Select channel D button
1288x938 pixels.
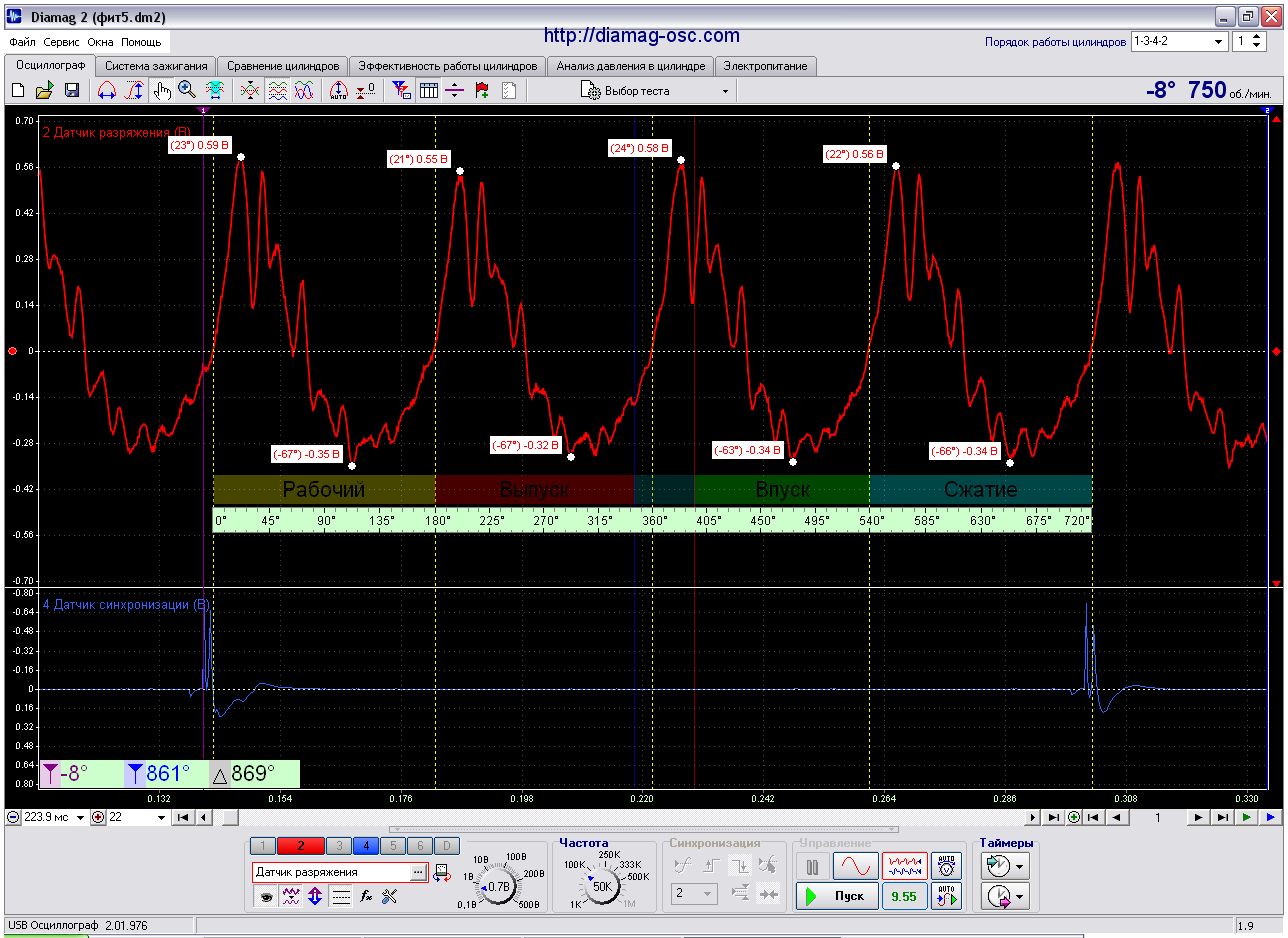(x=447, y=846)
